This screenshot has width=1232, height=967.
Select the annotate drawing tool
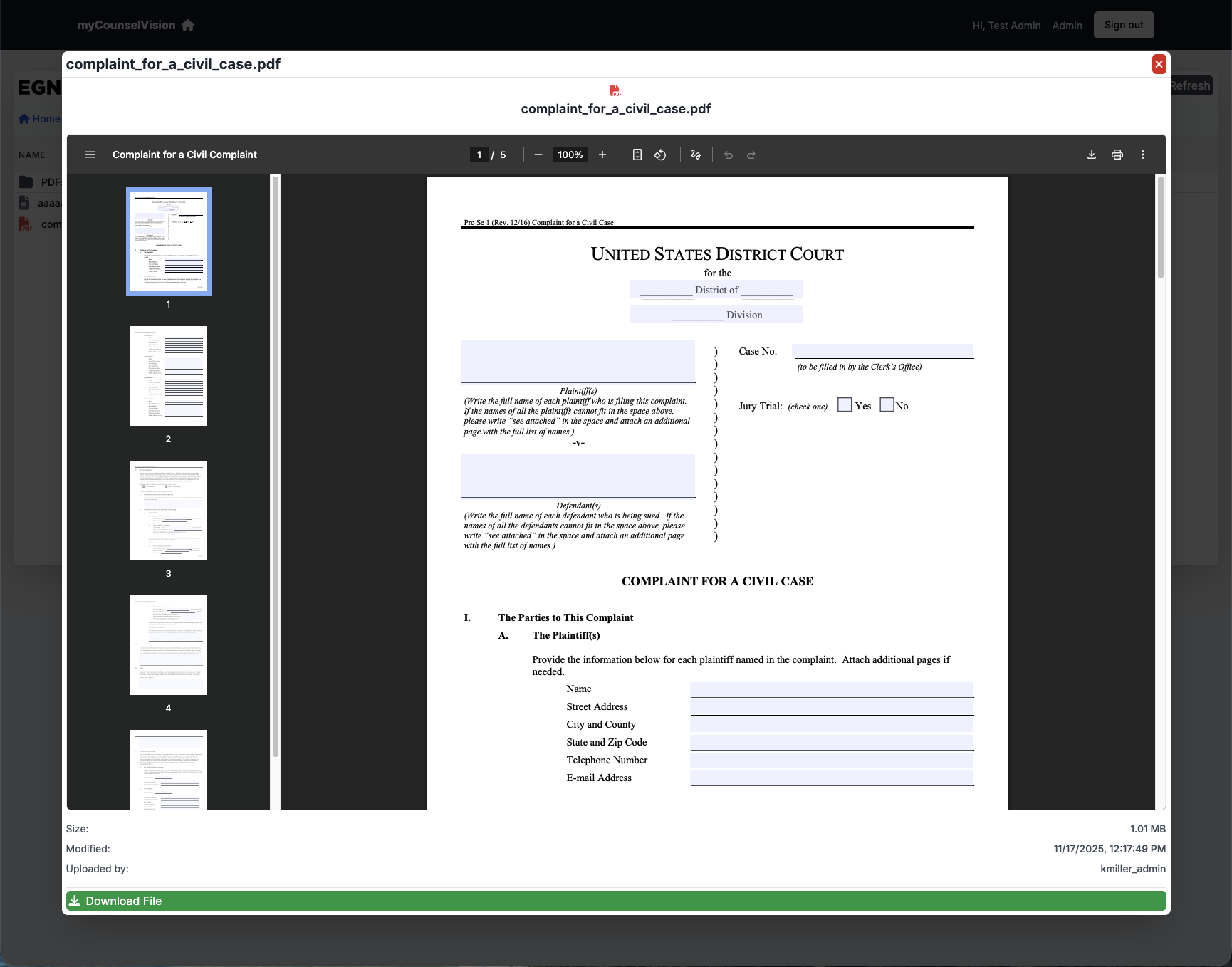point(696,155)
